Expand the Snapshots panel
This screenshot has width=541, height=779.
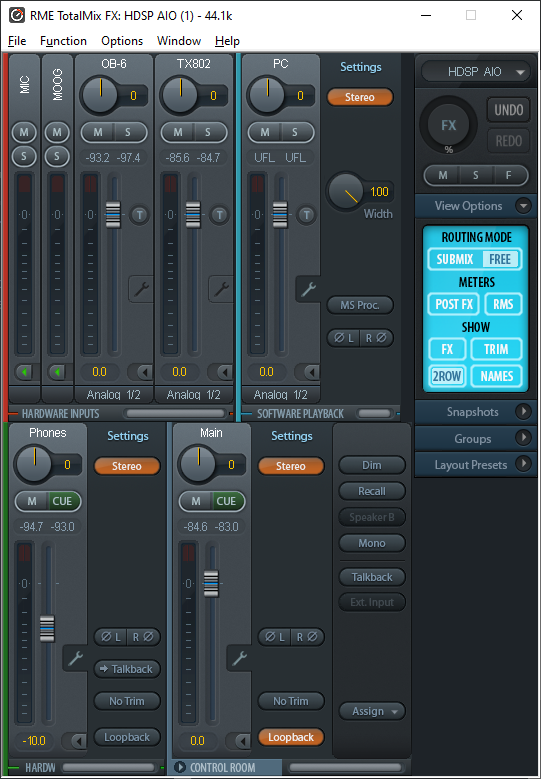(523, 411)
